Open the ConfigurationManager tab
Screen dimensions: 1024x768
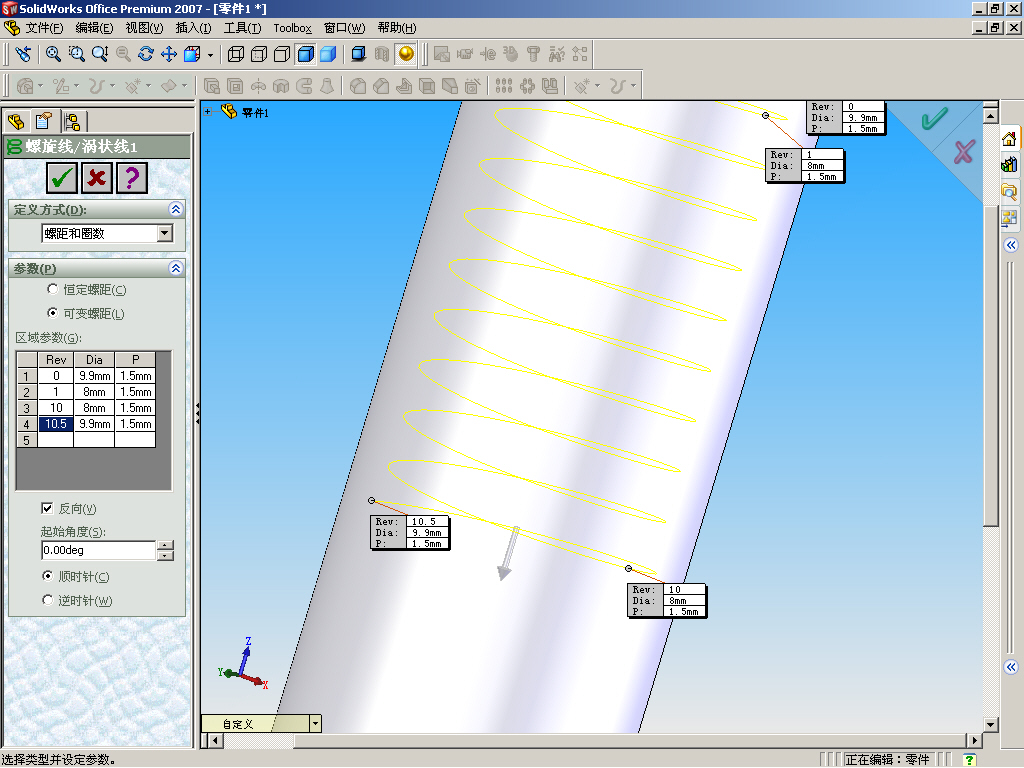coord(72,121)
